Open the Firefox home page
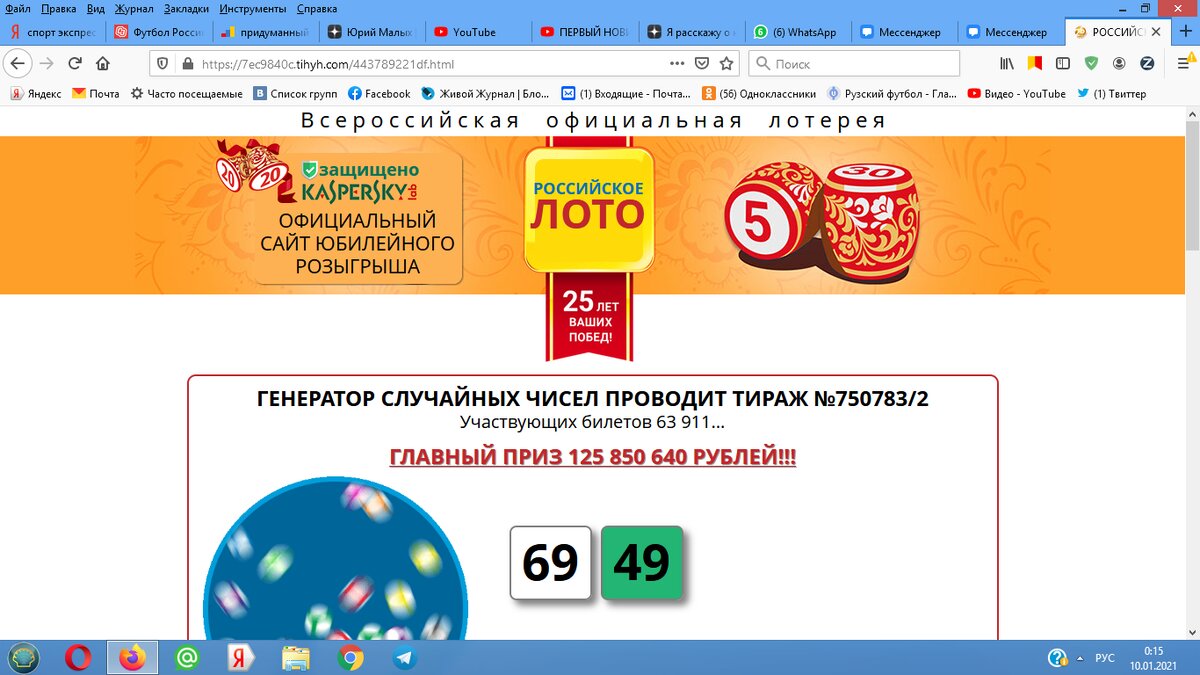The image size is (1200, 675). pos(102,64)
